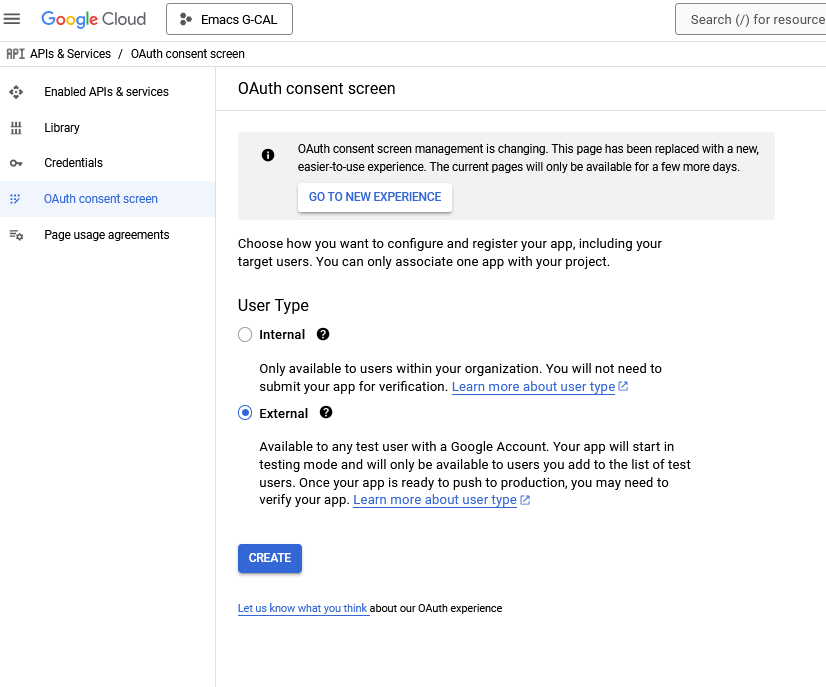The width and height of the screenshot is (826, 687).
Task: Focus the resource search field
Action: [755, 19]
